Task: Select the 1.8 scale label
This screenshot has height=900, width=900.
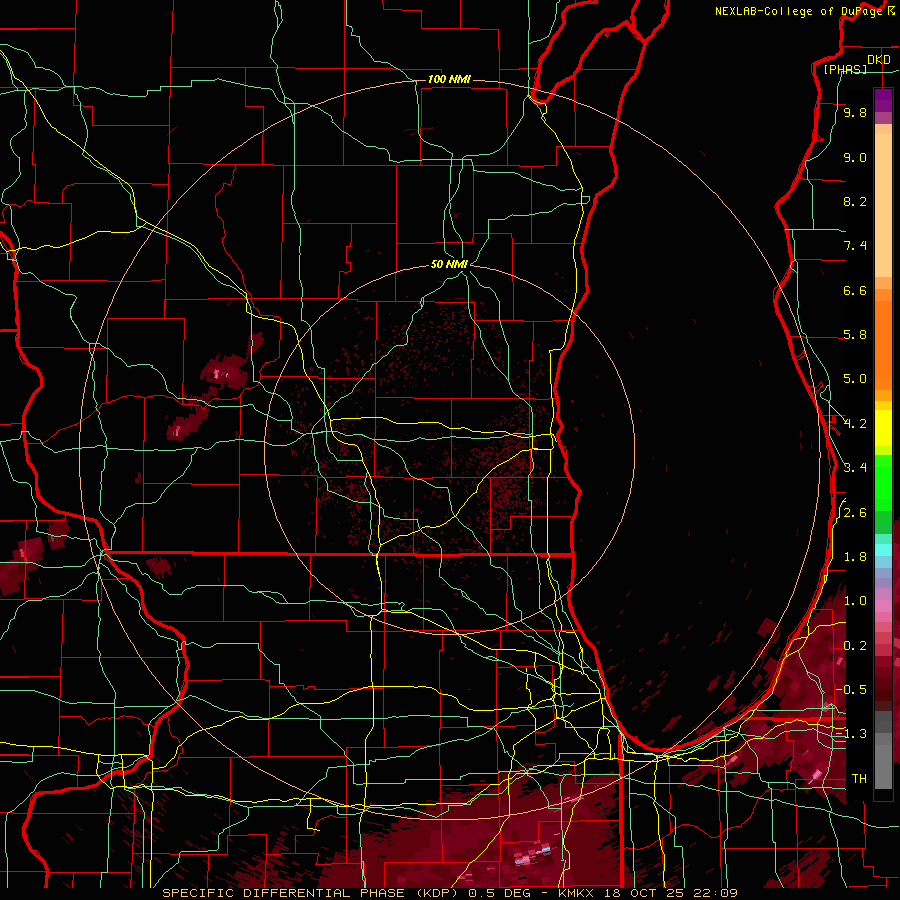Action: (855, 557)
